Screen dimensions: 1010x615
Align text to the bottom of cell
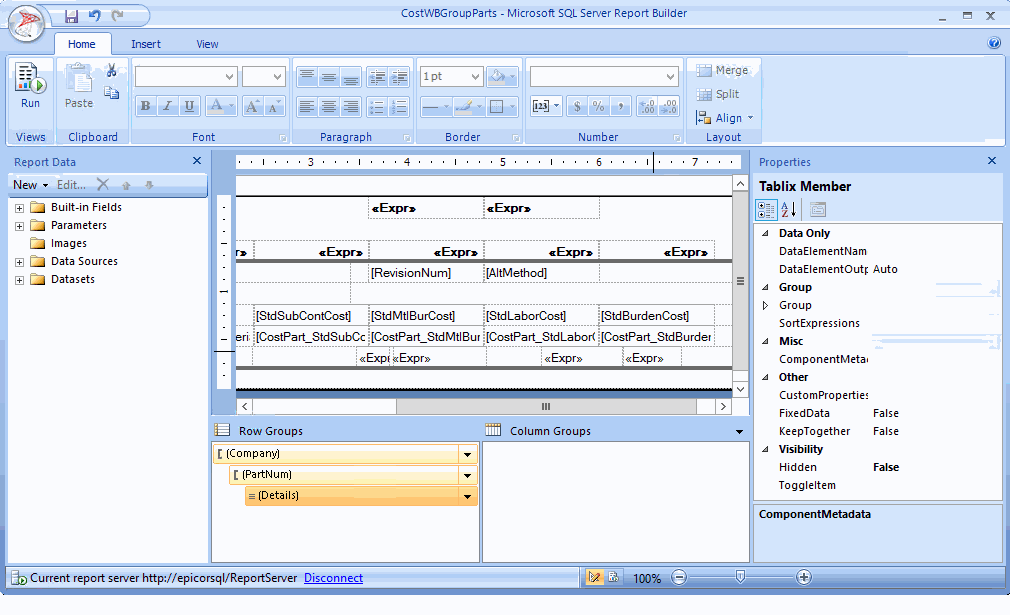click(351, 77)
